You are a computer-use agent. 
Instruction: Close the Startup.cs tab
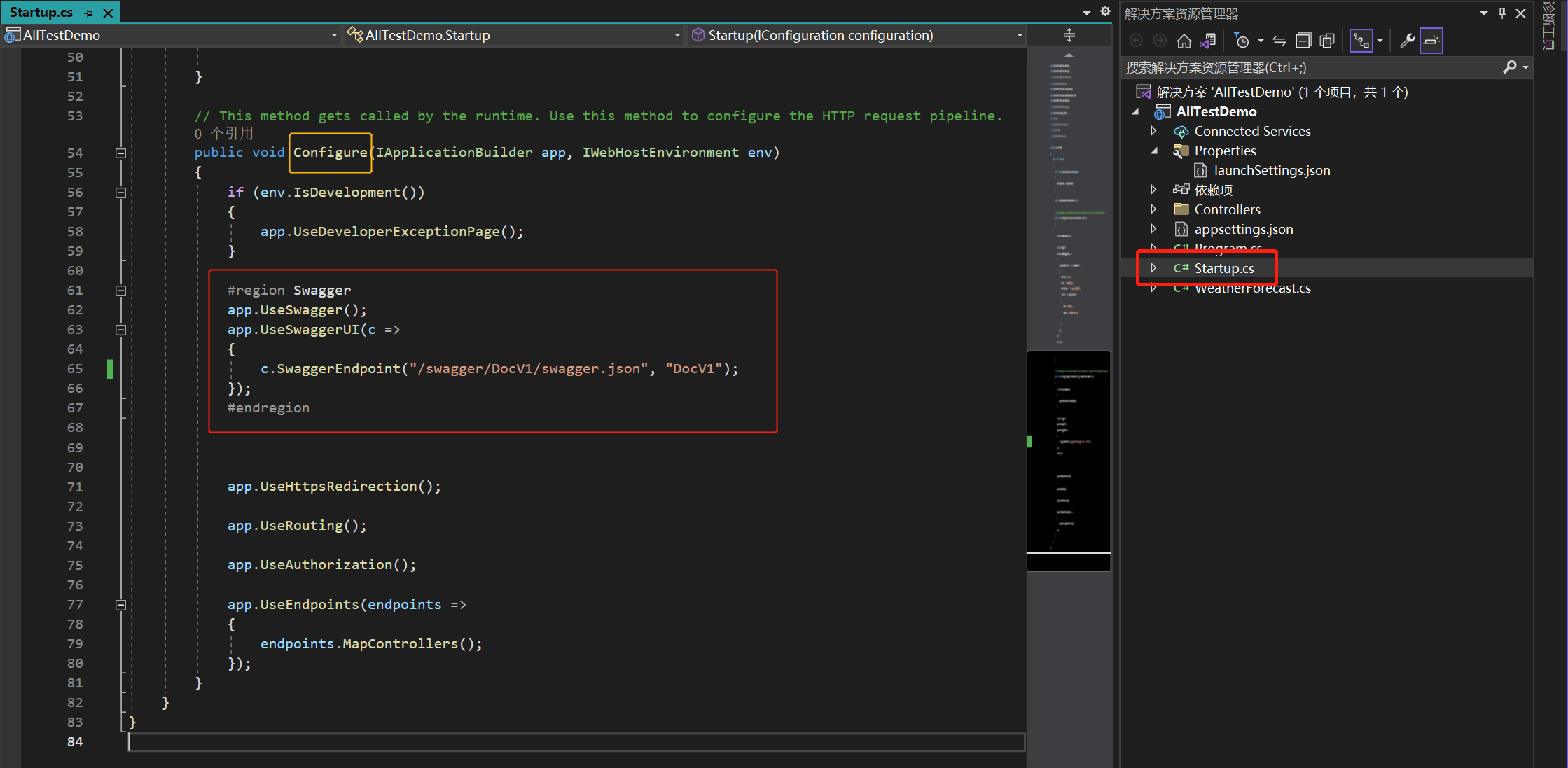click(108, 13)
